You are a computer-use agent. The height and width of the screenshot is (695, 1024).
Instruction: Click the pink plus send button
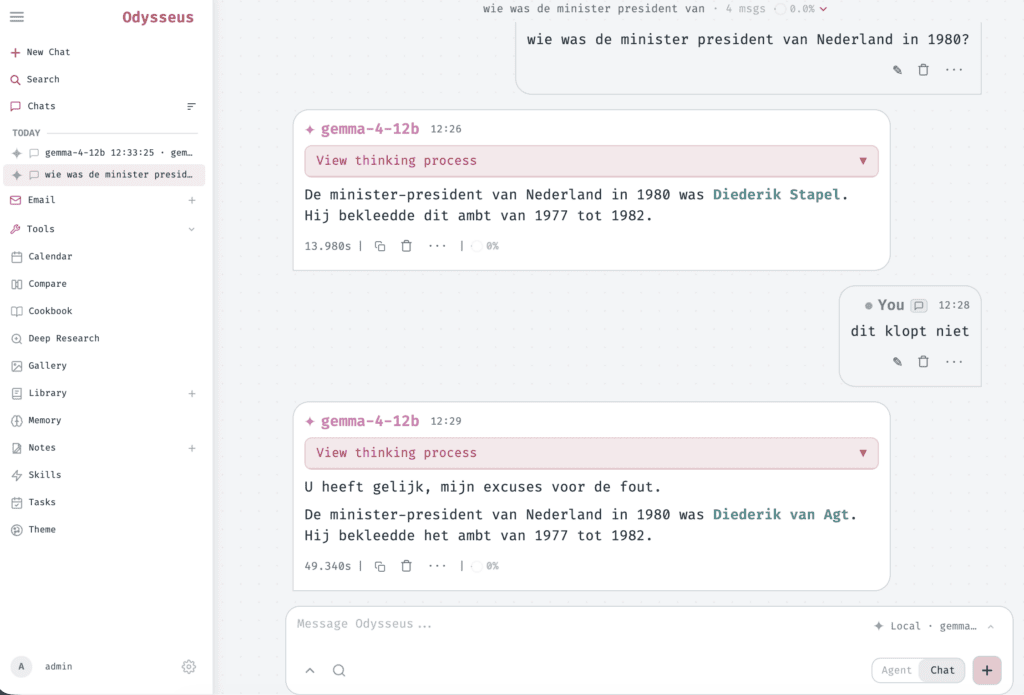tap(987, 670)
